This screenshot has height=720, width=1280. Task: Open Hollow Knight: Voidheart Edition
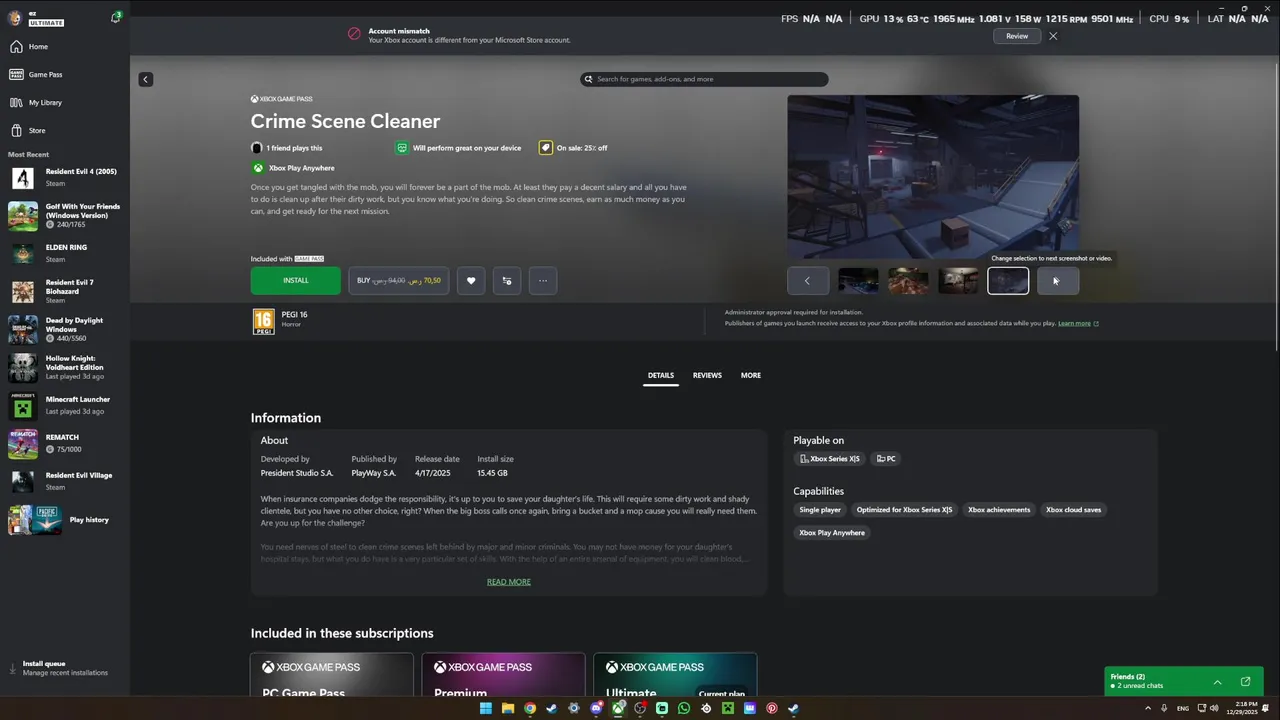pos(65,367)
